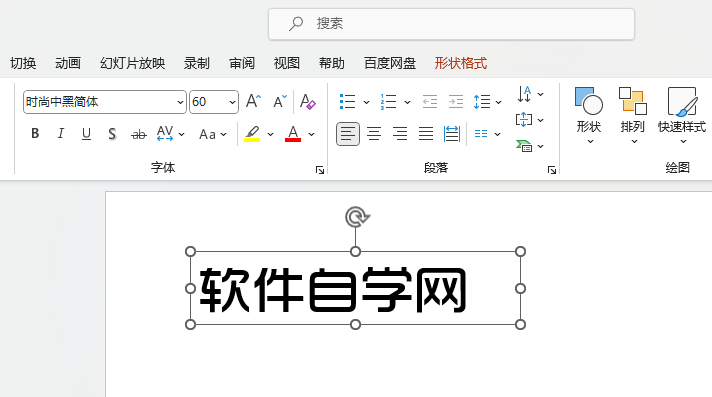Increase list indent level

[x=455, y=102]
